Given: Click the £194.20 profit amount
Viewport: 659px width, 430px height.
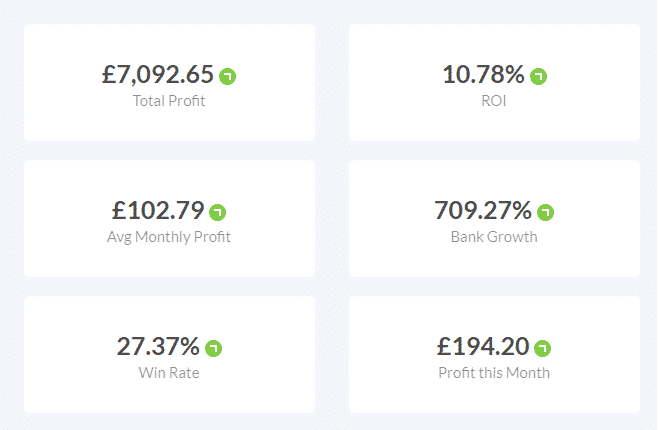Looking at the screenshot, I should click(483, 346).
